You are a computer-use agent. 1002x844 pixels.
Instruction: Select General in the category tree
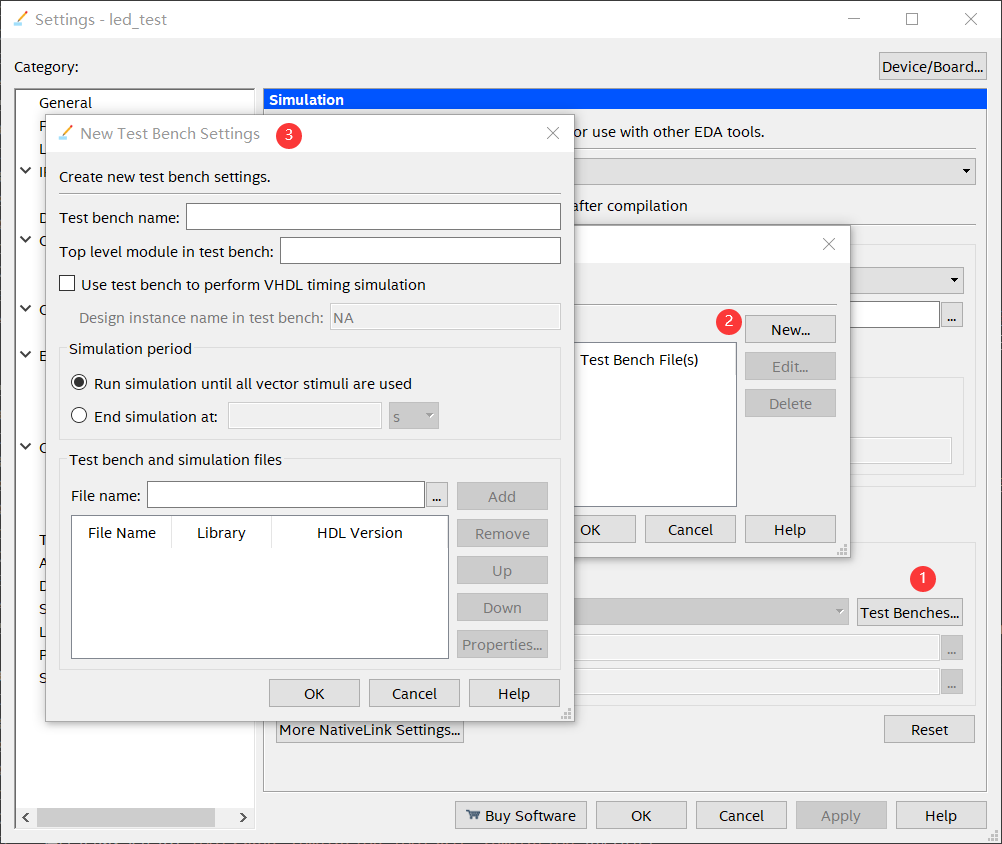coord(65,103)
